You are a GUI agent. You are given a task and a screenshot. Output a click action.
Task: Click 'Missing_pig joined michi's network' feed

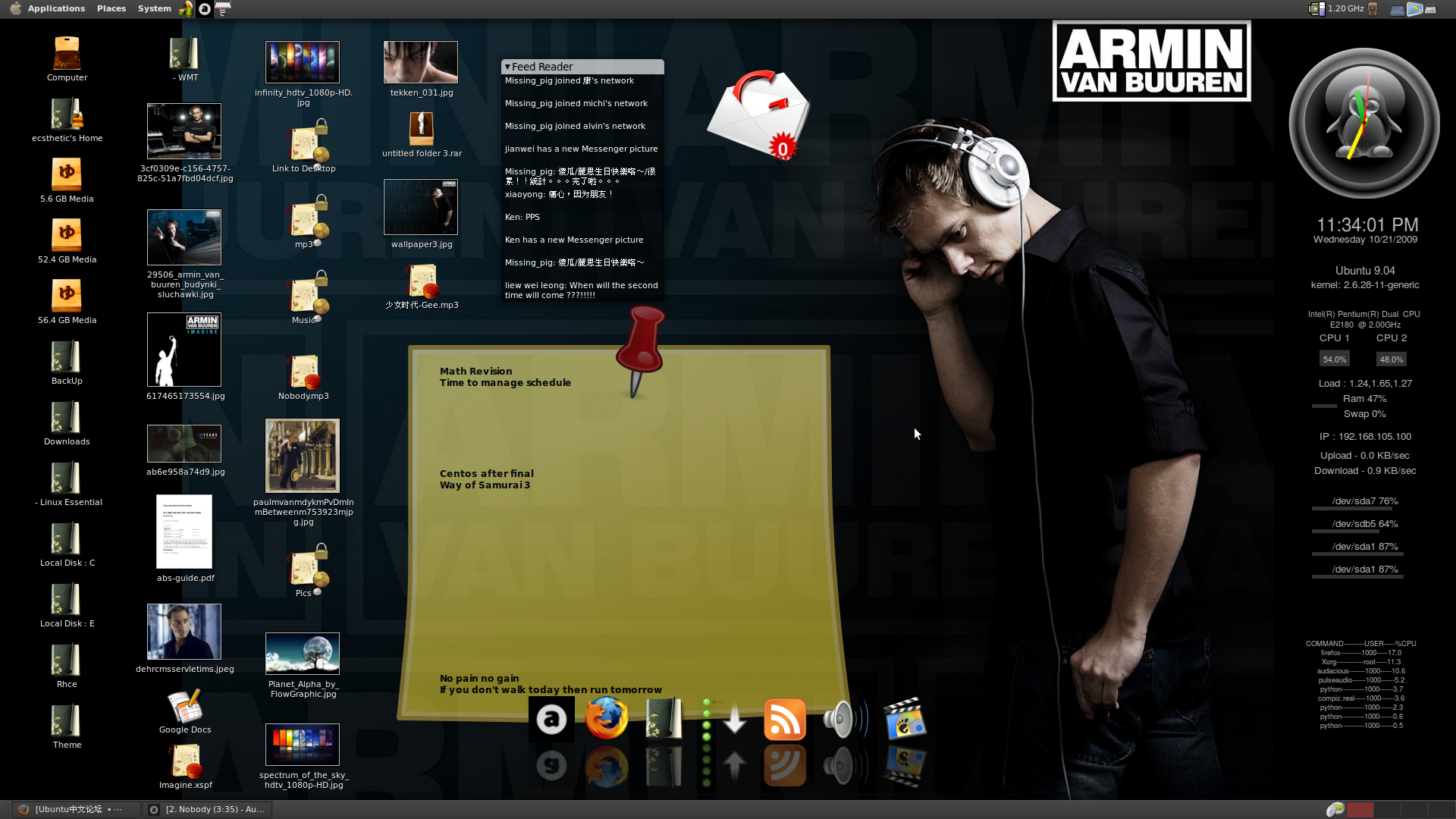576,103
